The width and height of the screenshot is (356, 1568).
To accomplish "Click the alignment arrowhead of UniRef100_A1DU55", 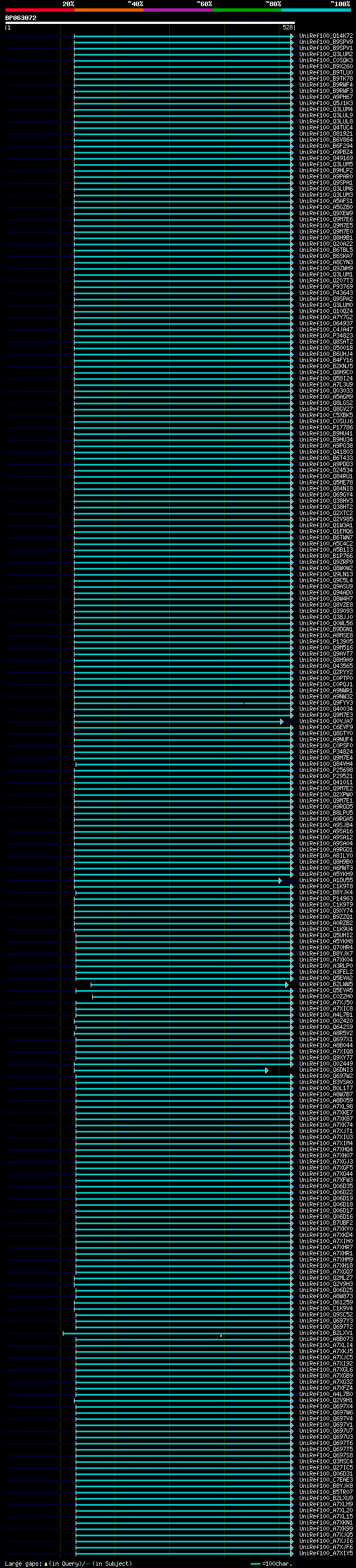I will click(280, 880).
